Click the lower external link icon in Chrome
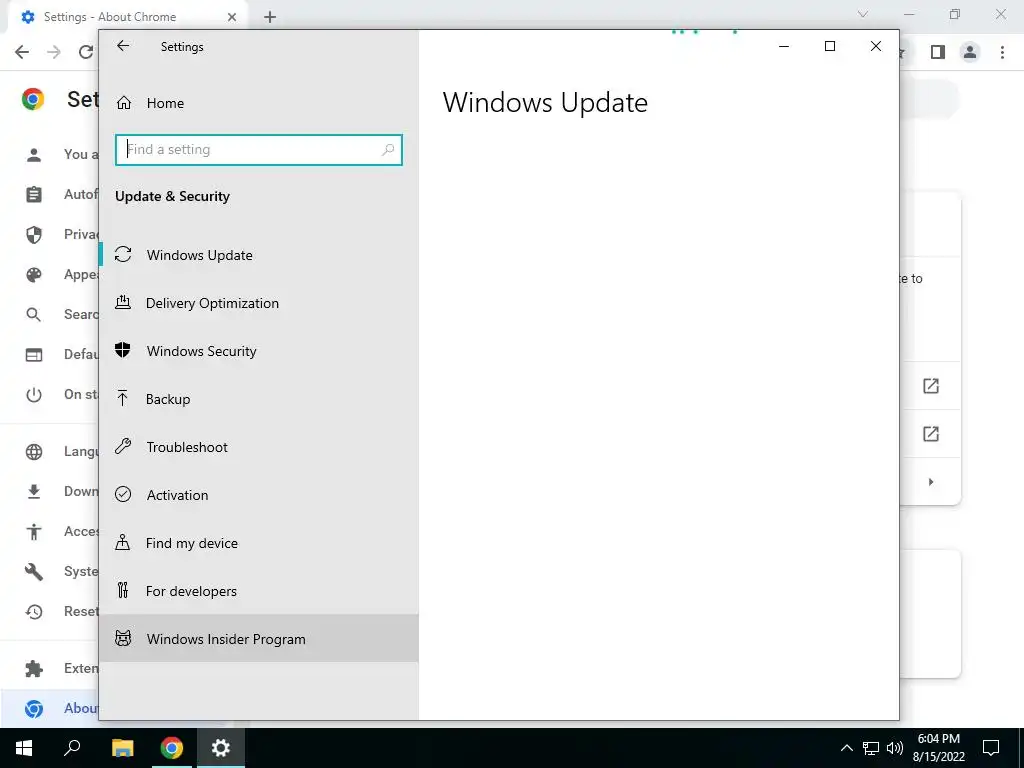The image size is (1024, 768). (931, 434)
